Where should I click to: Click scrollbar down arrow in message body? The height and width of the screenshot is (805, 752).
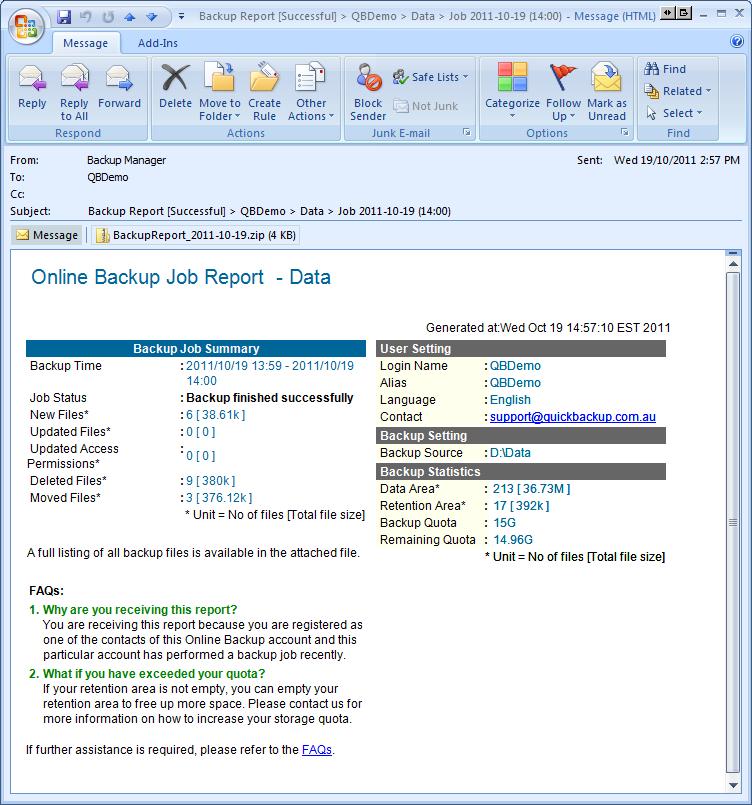point(734,785)
